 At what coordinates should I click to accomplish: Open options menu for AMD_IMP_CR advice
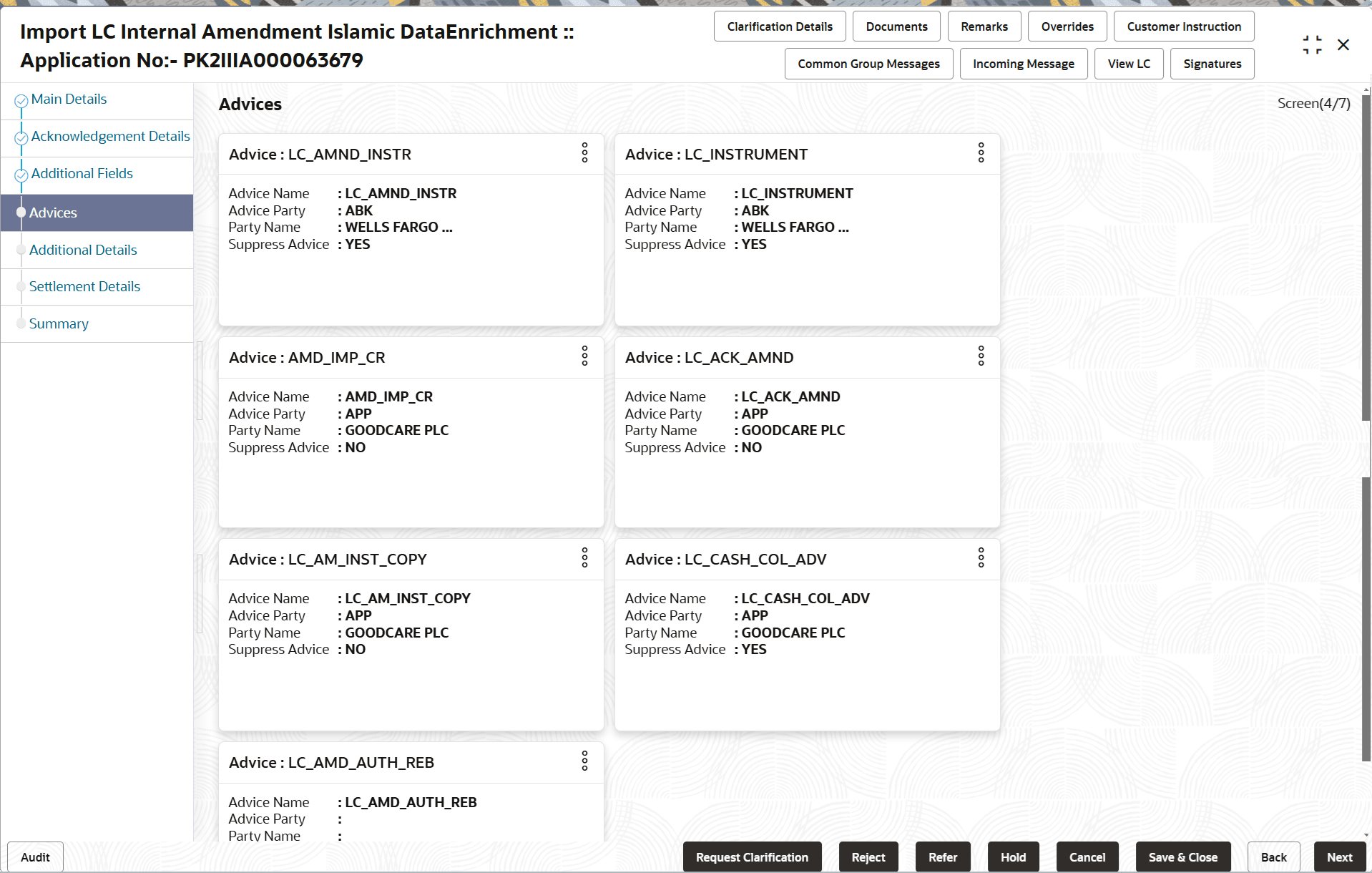[x=584, y=356]
